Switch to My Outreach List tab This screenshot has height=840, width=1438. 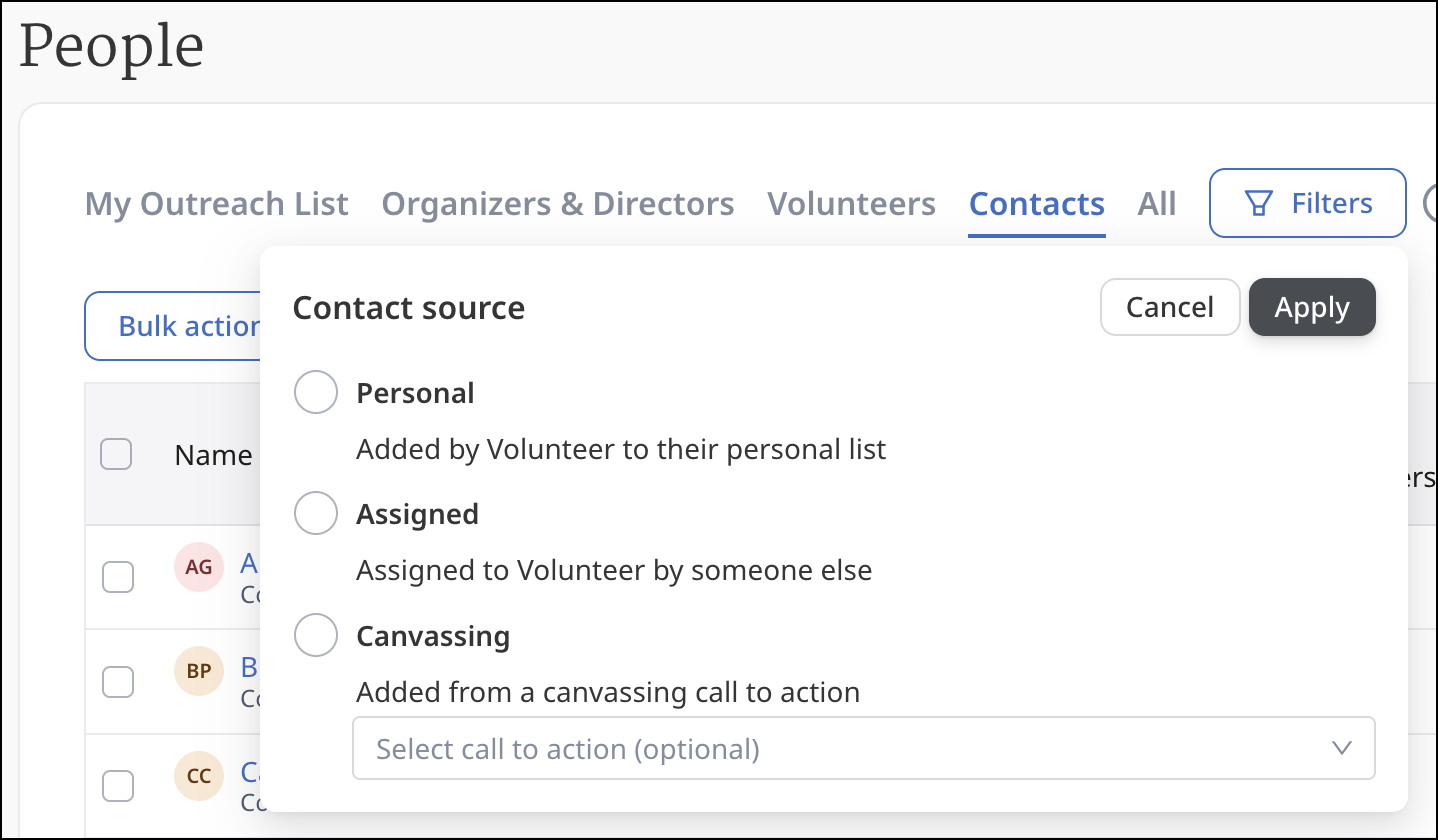click(x=216, y=204)
